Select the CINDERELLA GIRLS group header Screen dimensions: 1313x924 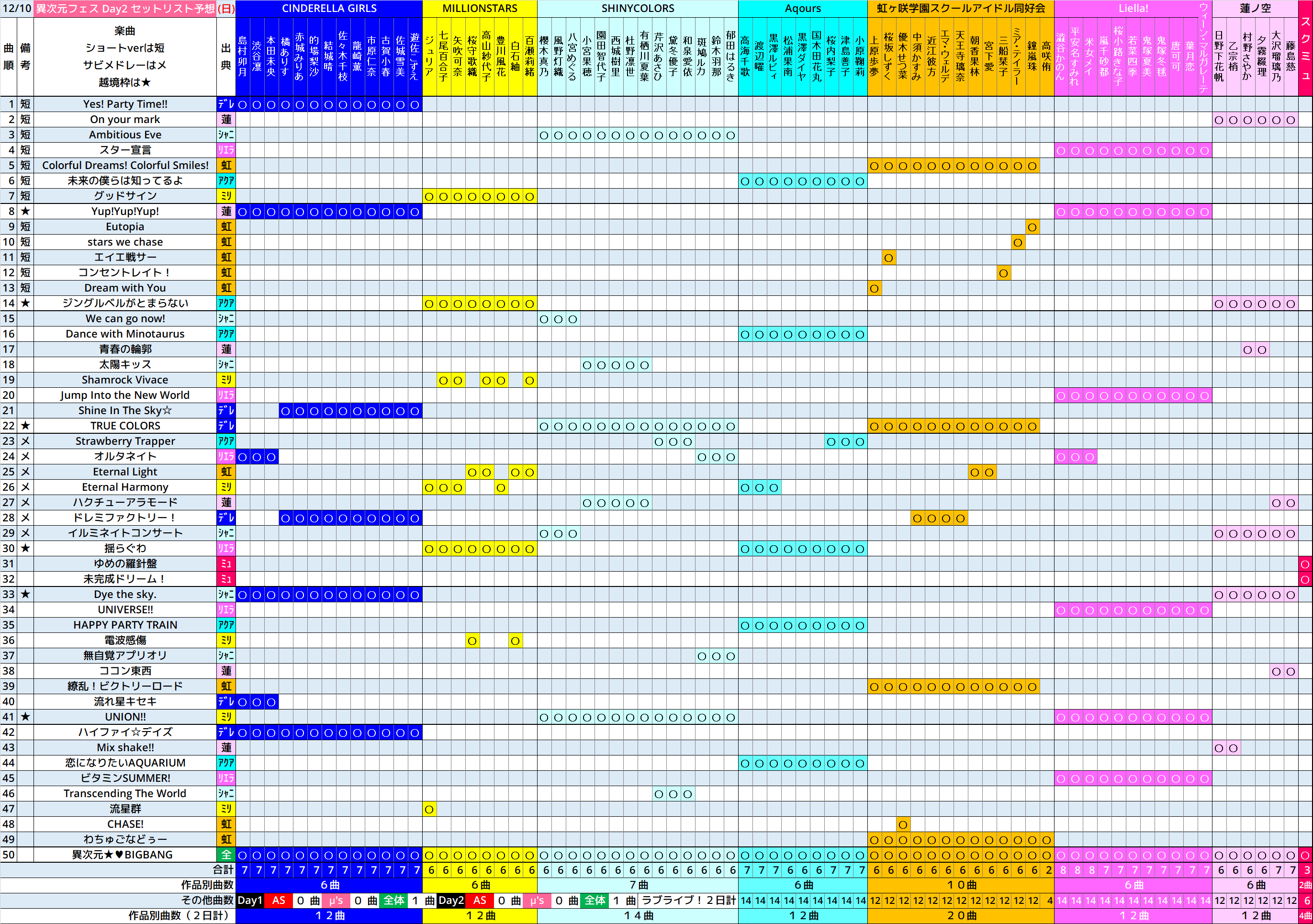point(329,9)
